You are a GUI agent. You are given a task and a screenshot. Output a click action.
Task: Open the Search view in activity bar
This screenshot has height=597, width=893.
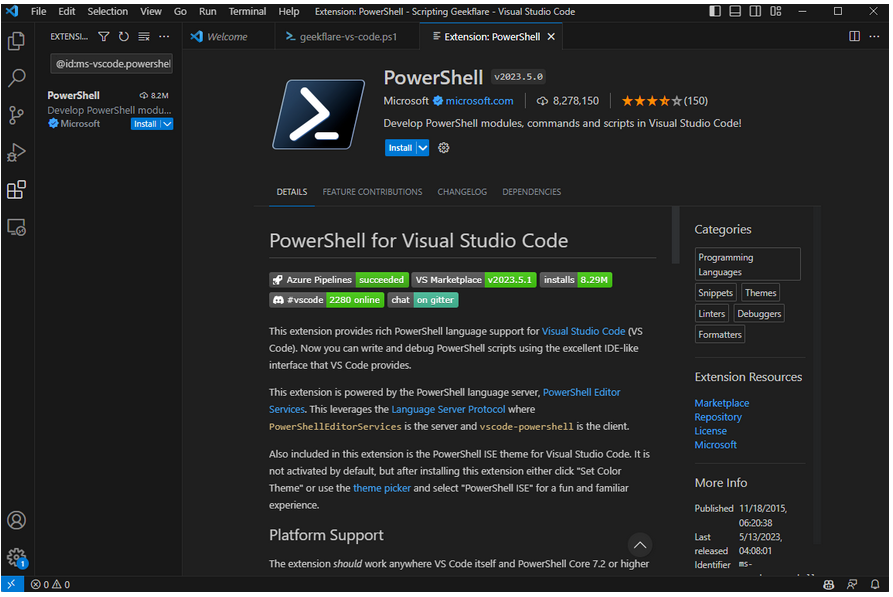pyautogui.click(x=17, y=78)
